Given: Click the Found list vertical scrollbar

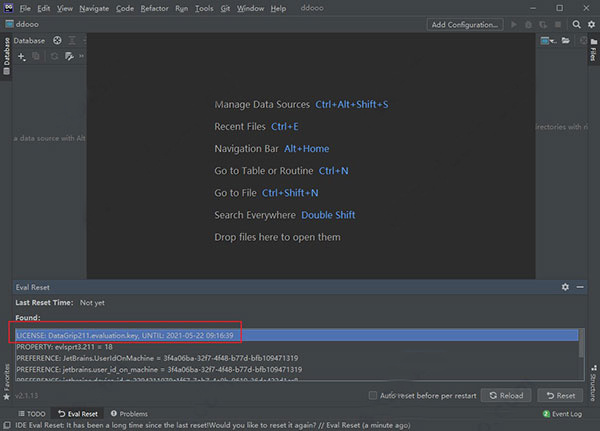Looking at the screenshot, I should coord(582,343).
